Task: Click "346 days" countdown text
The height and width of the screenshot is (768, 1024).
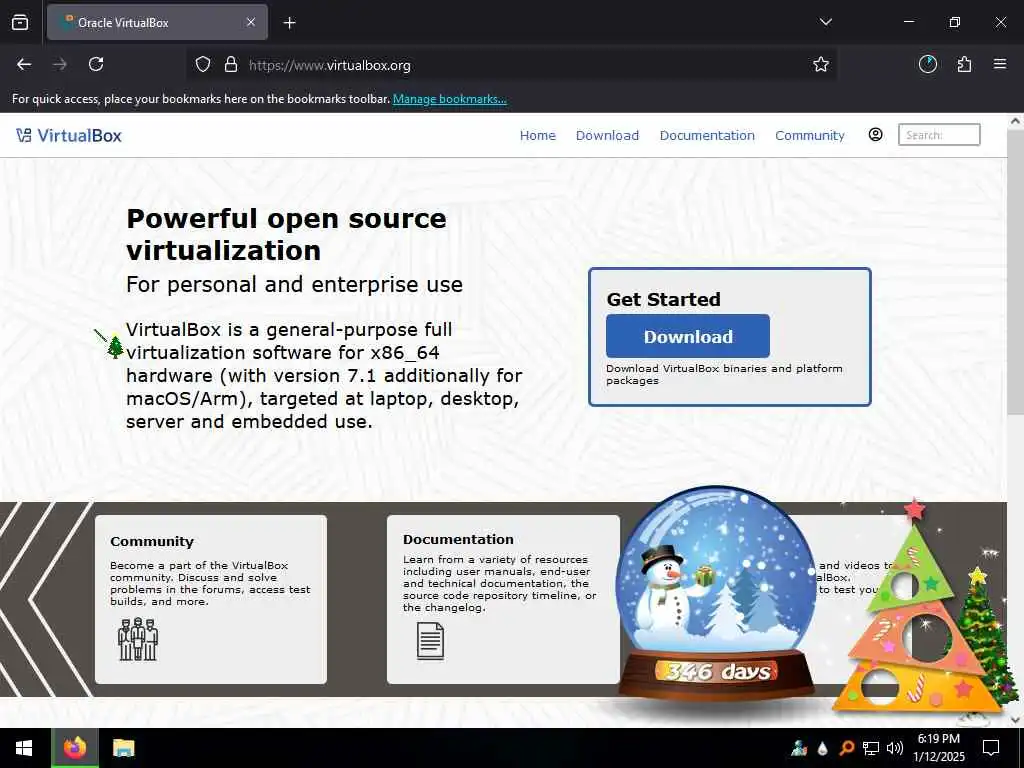Action: click(x=717, y=671)
